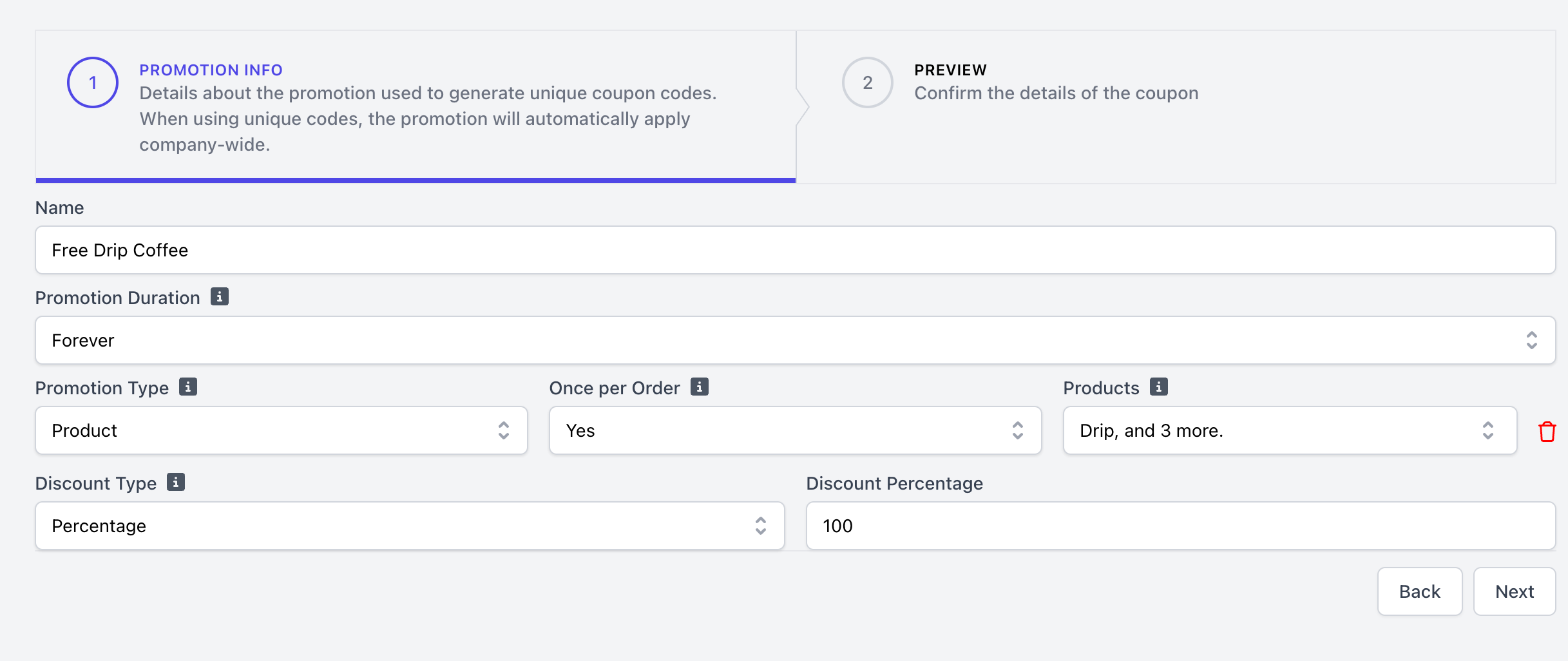Click the Promotion Duration info icon
Screen dimensions: 1568x661
click(220, 297)
